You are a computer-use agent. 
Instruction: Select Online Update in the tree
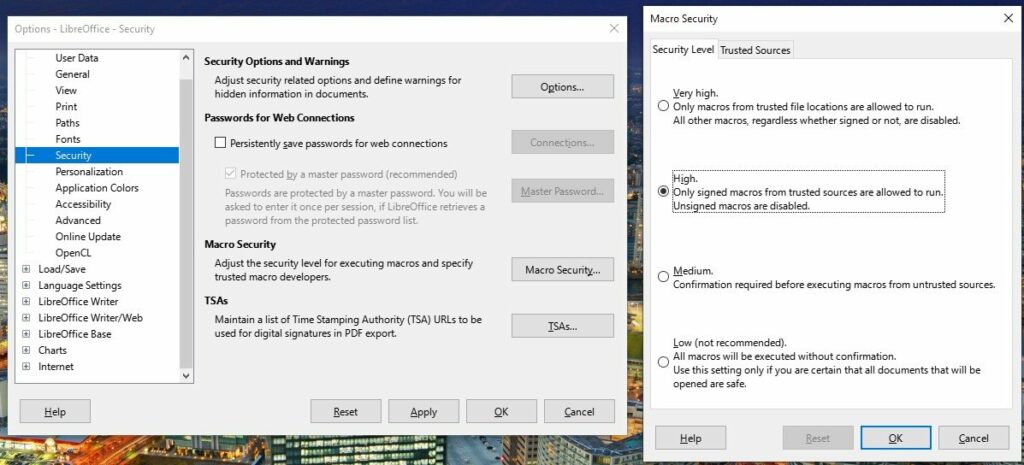88,236
